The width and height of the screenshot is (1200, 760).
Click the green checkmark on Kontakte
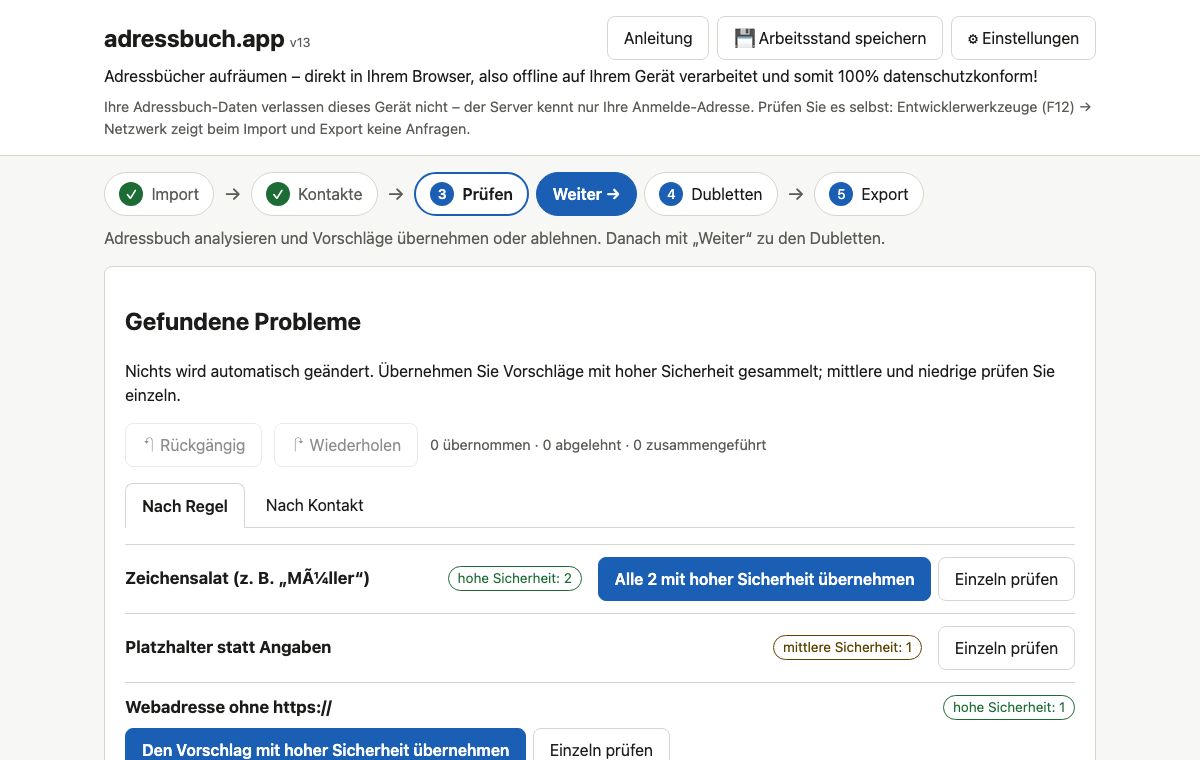coord(278,194)
